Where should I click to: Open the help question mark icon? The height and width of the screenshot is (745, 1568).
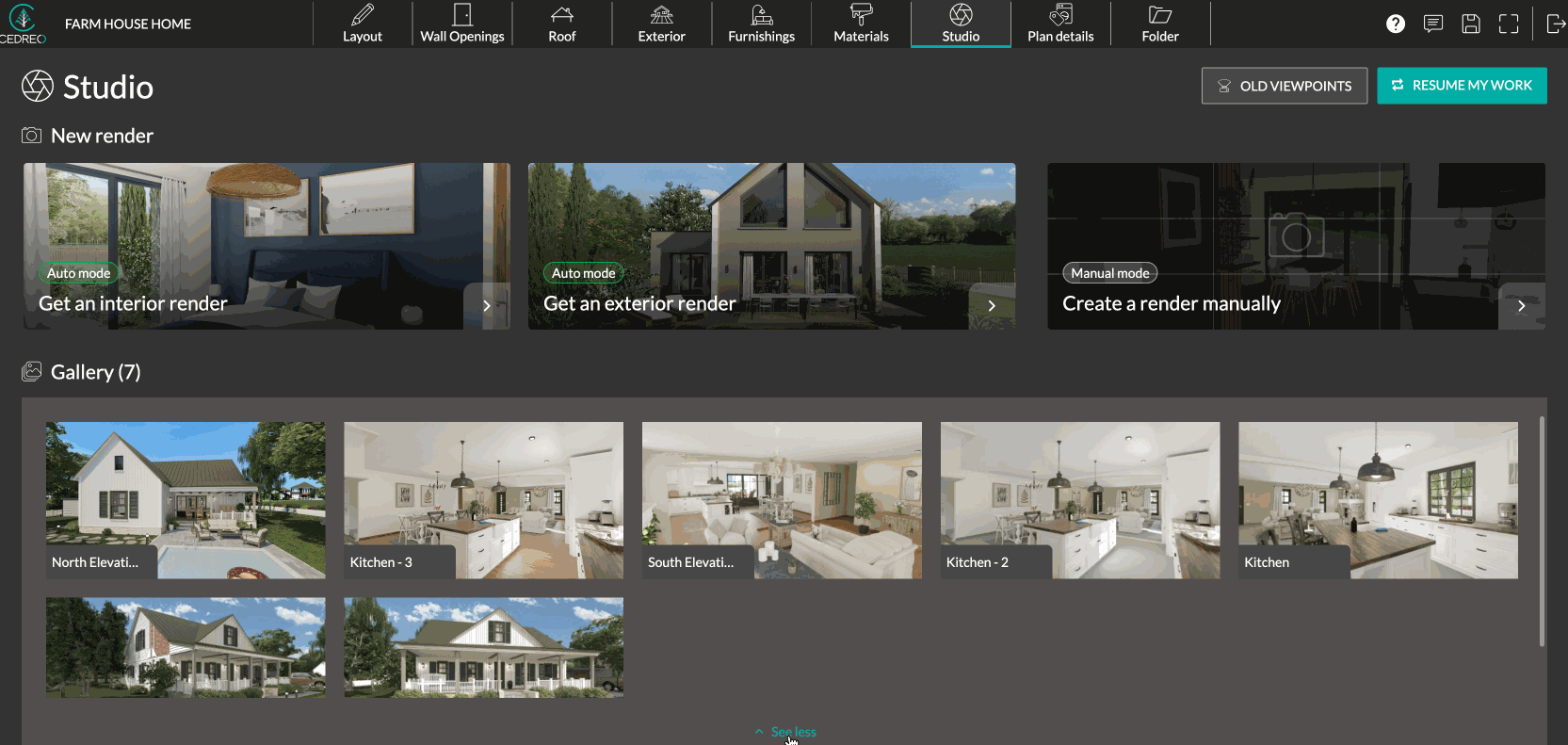pyautogui.click(x=1396, y=24)
